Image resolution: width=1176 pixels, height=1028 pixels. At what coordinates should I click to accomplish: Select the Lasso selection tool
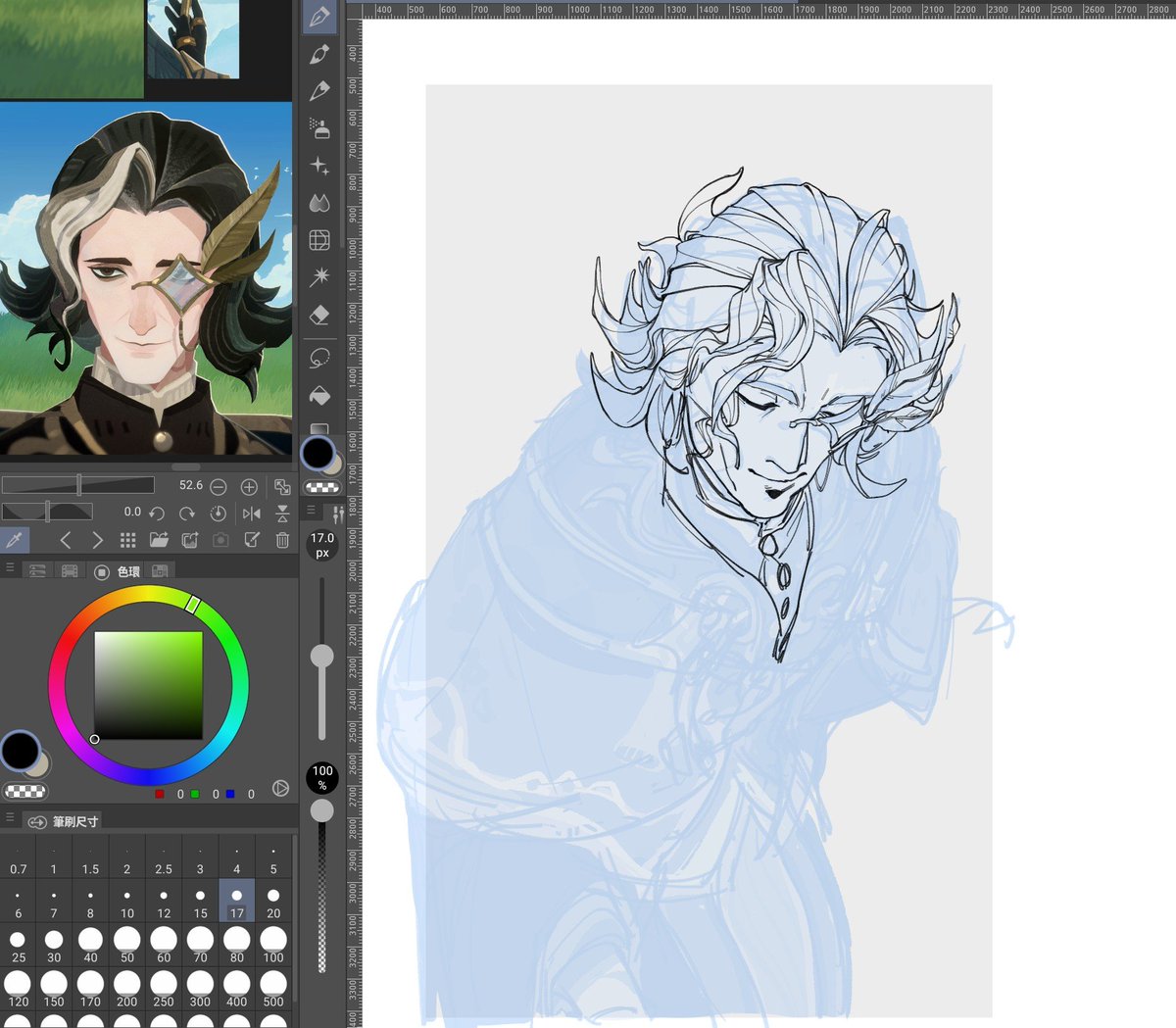coord(319,358)
